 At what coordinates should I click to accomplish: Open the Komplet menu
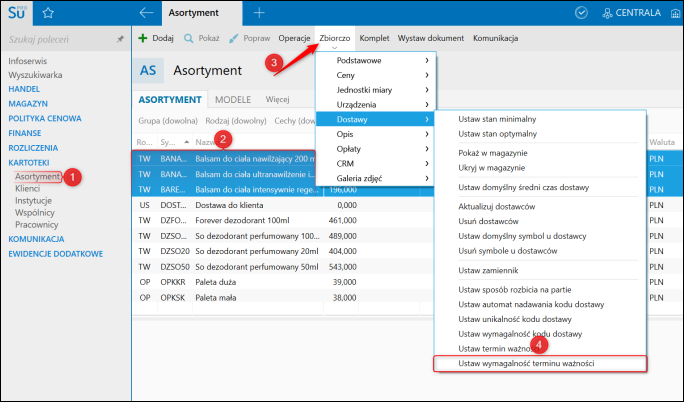(374, 38)
